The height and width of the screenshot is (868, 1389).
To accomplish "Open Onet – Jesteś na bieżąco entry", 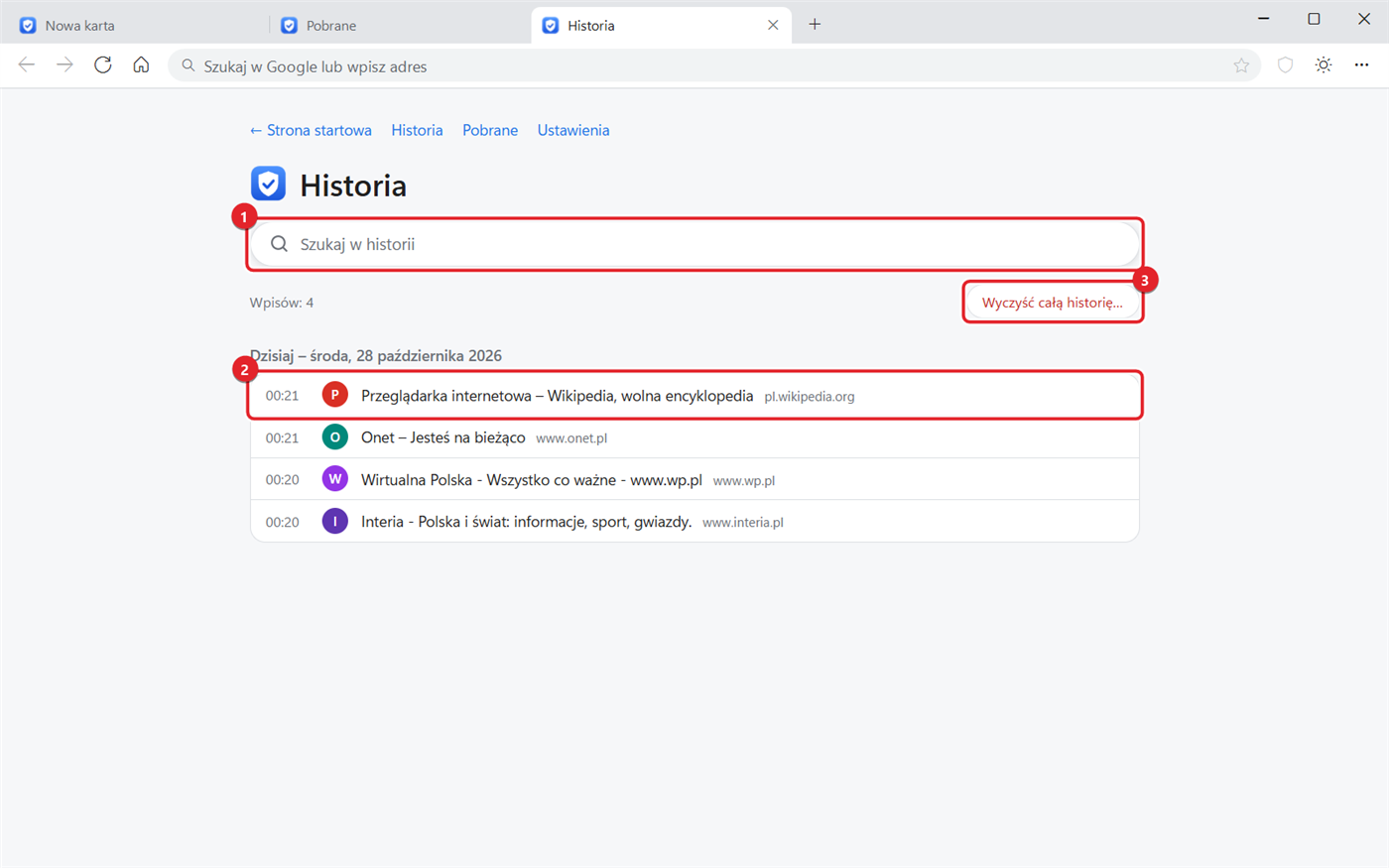I will (694, 437).
